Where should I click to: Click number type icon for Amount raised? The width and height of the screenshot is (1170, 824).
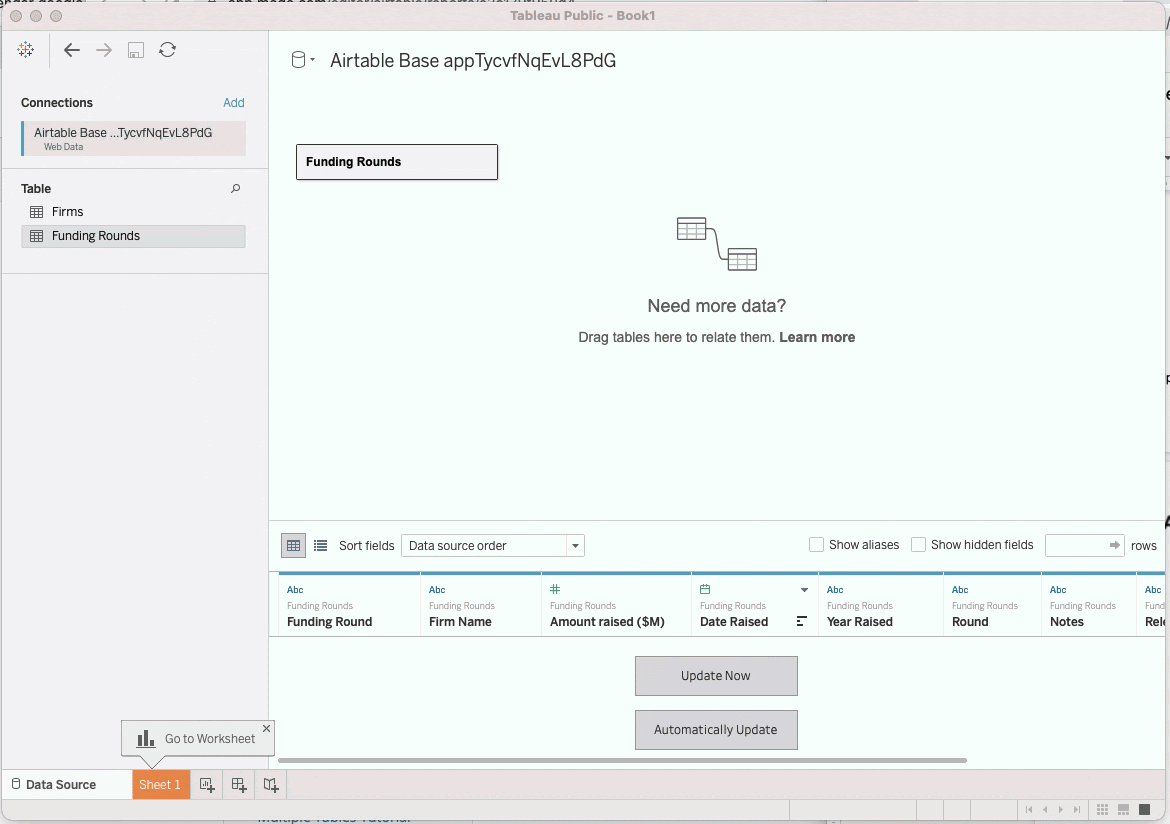click(x=555, y=589)
